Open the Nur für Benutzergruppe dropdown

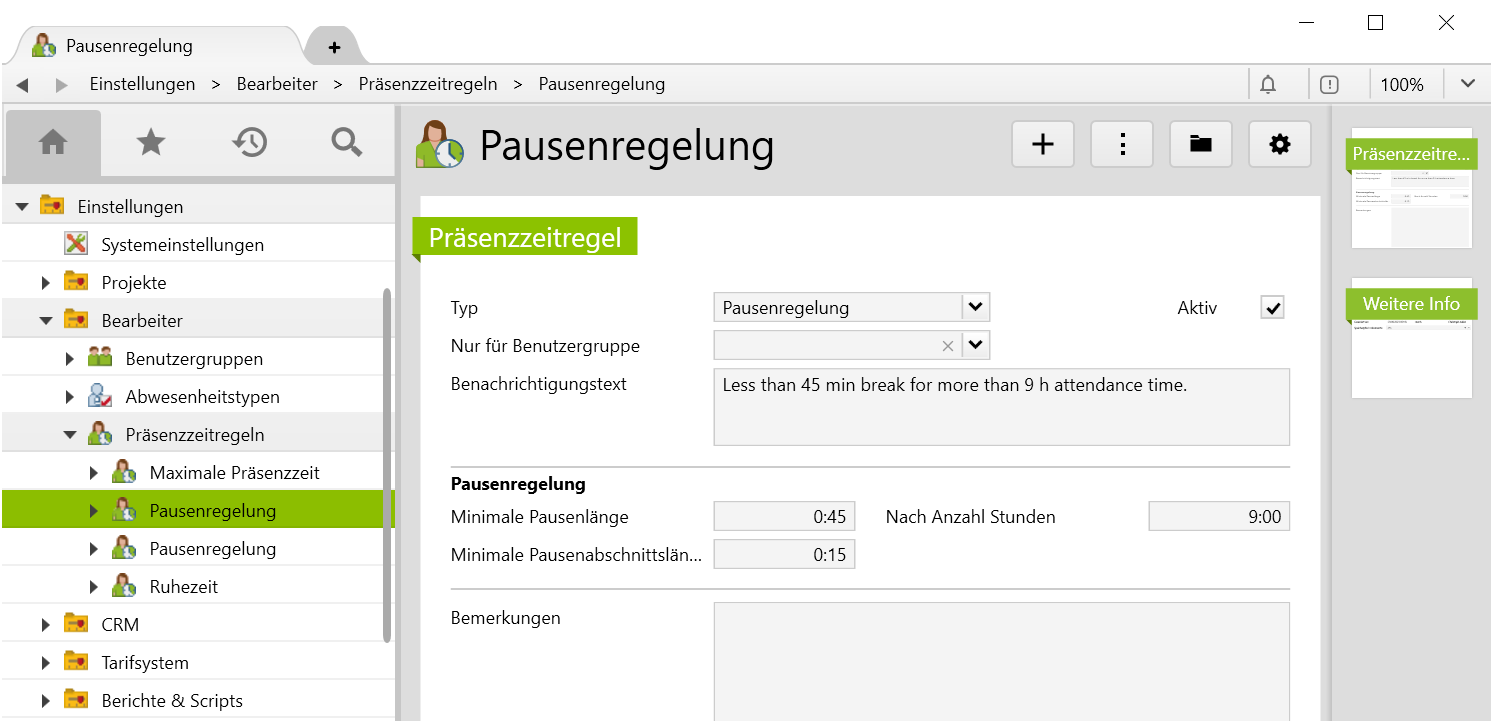976,346
